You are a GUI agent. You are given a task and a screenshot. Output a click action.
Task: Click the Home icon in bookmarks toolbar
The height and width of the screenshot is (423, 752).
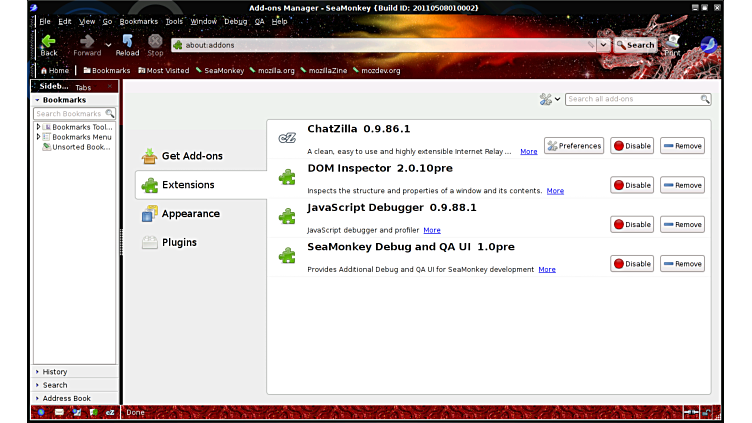tap(55, 70)
